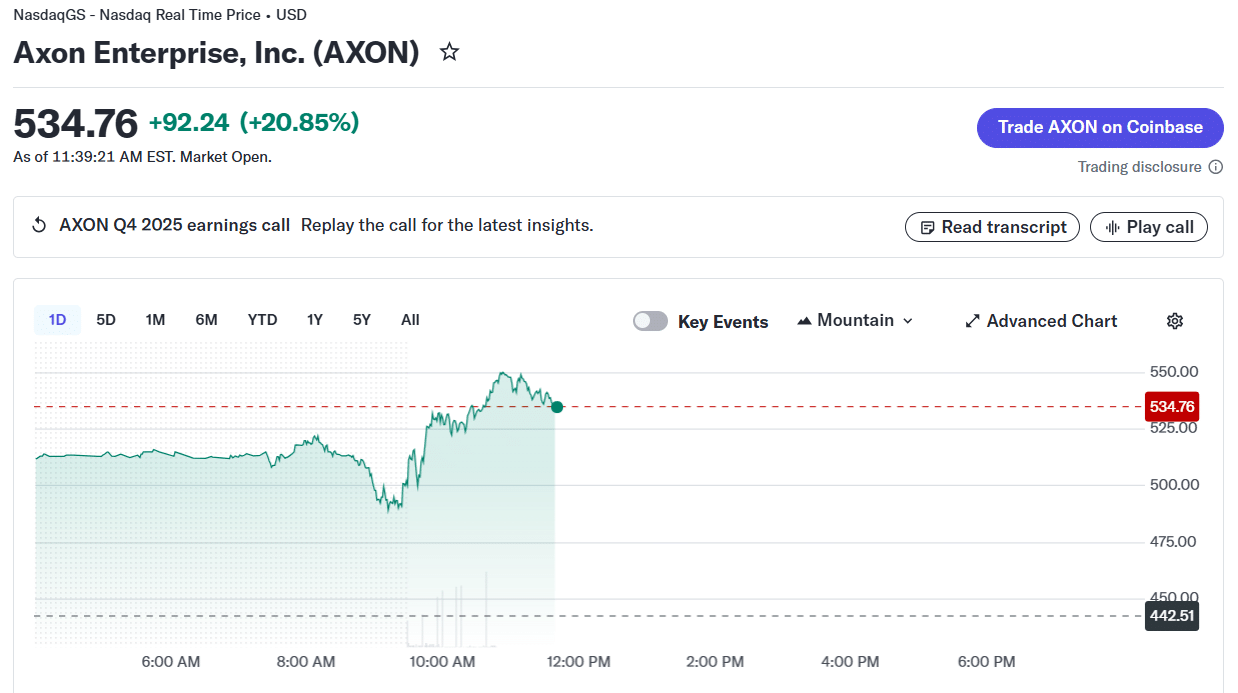Toggle the Key Events switch

(650, 321)
